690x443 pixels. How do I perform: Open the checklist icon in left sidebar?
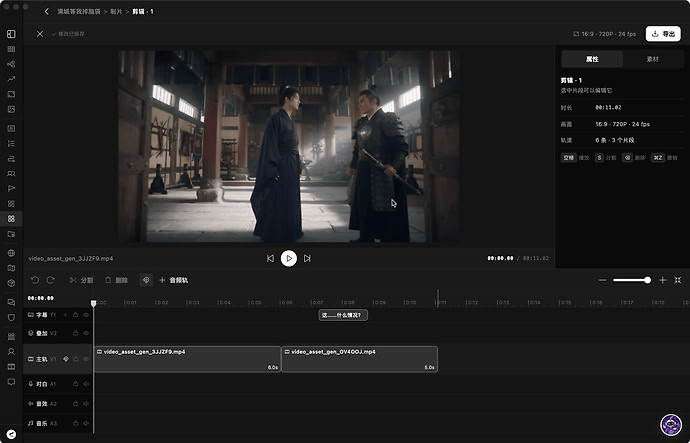(11, 143)
